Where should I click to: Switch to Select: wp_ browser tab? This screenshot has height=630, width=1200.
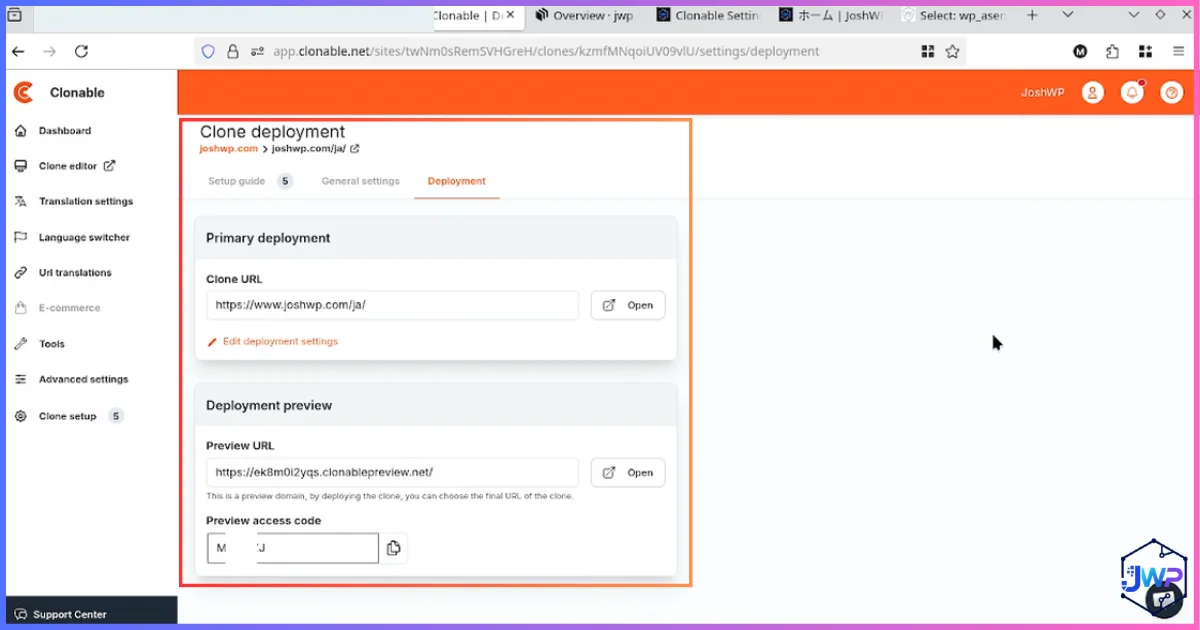953,15
